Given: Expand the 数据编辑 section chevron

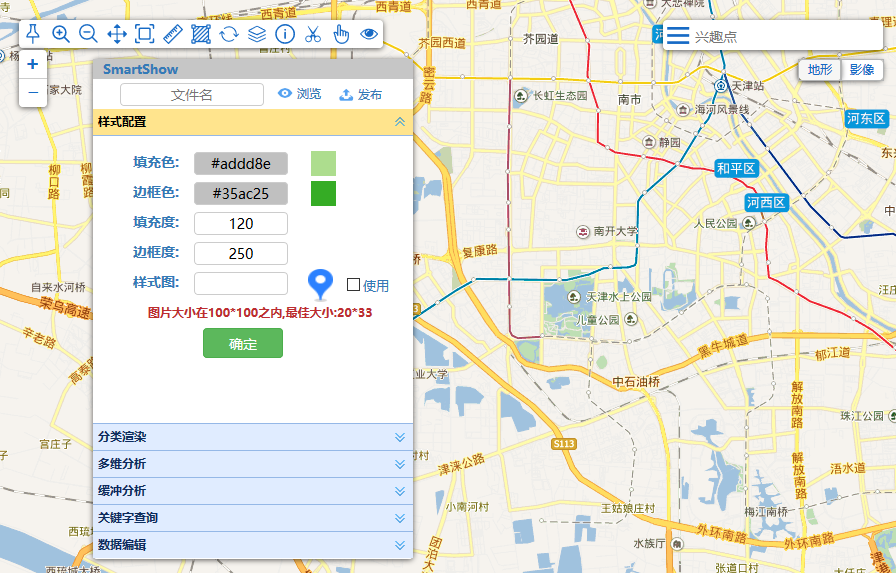Looking at the screenshot, I should click(400, 545).
